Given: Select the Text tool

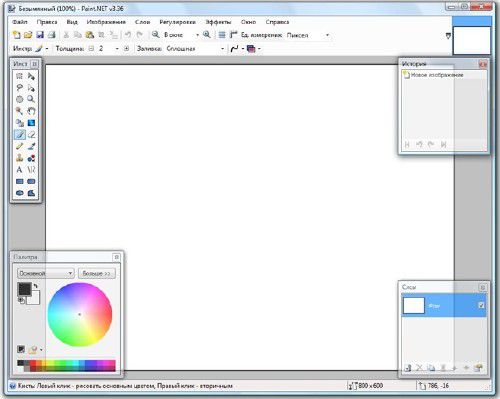Looking at the screenshot, I should click(20, 169).
